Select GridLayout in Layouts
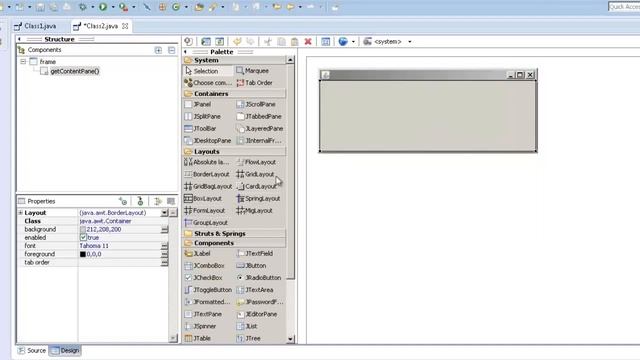 [x=255, y=174]
